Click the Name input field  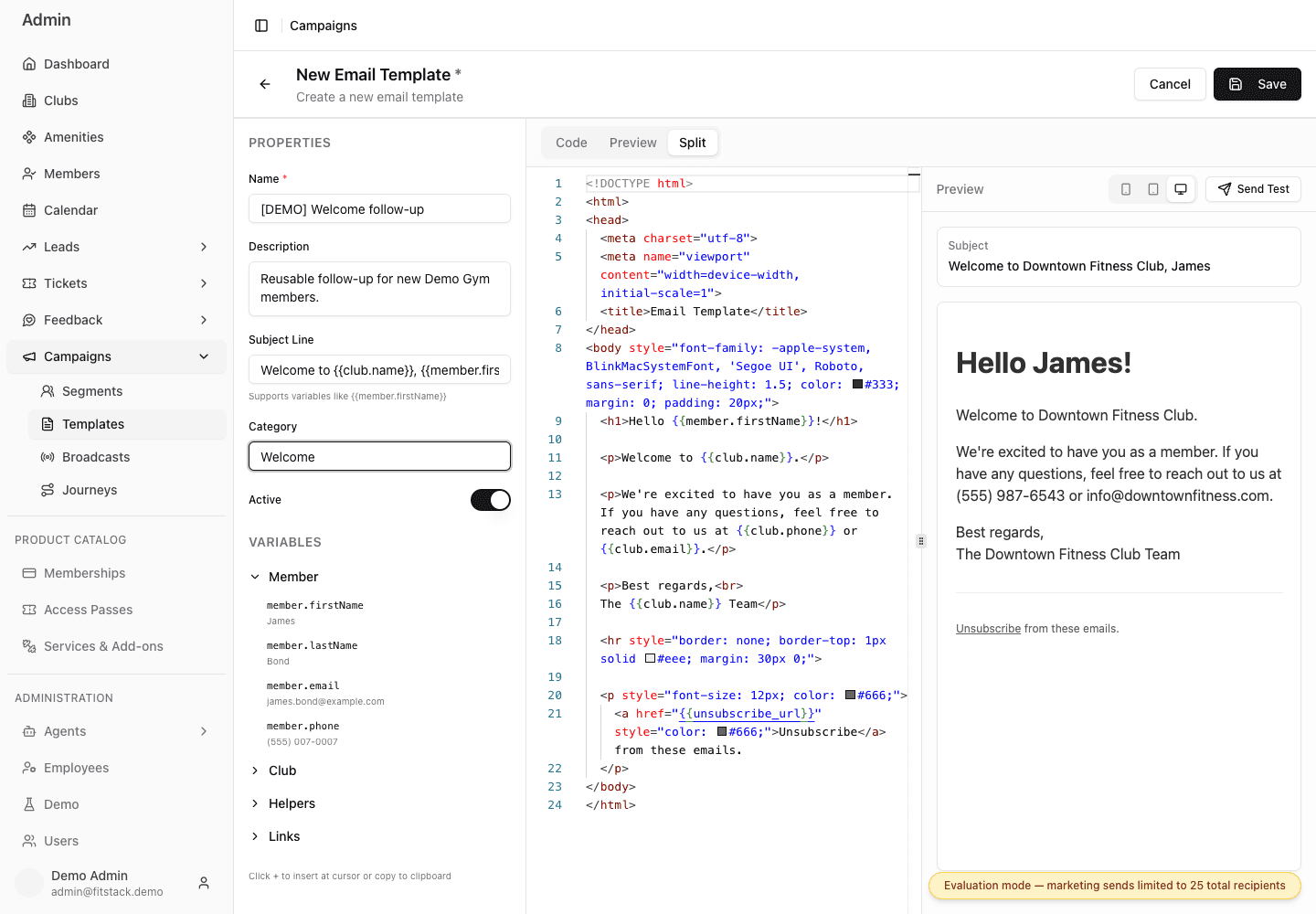(x=379, y=208)
